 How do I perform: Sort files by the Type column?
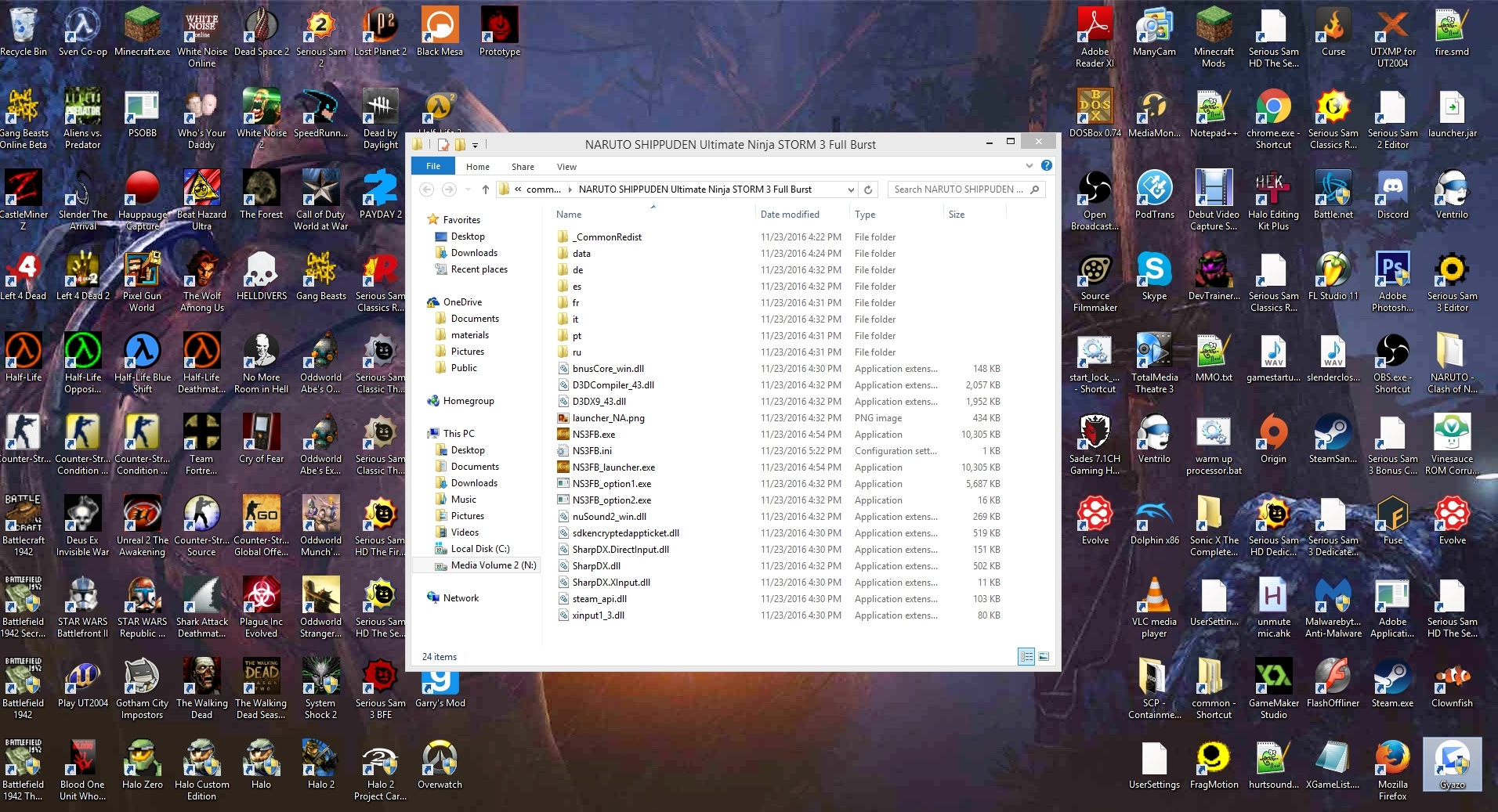896,215
